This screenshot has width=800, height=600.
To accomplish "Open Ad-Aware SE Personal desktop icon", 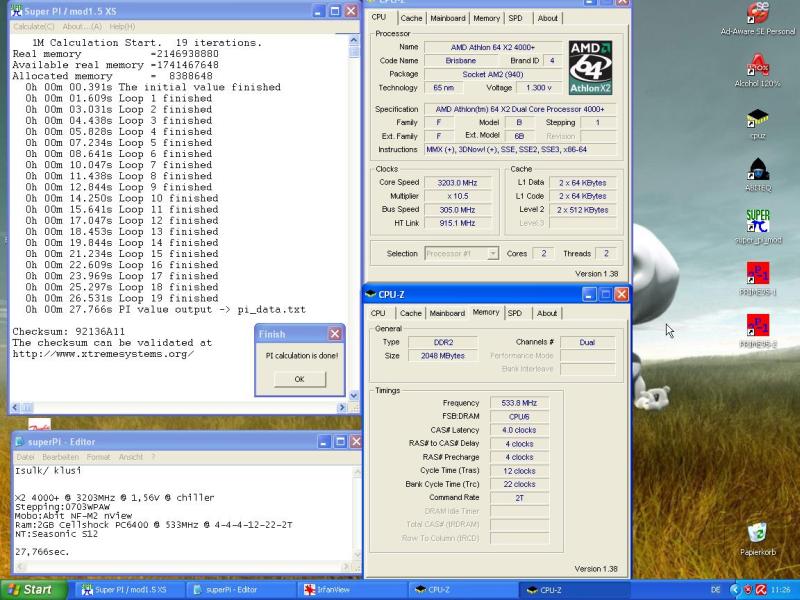I will [x=758, y=13].
